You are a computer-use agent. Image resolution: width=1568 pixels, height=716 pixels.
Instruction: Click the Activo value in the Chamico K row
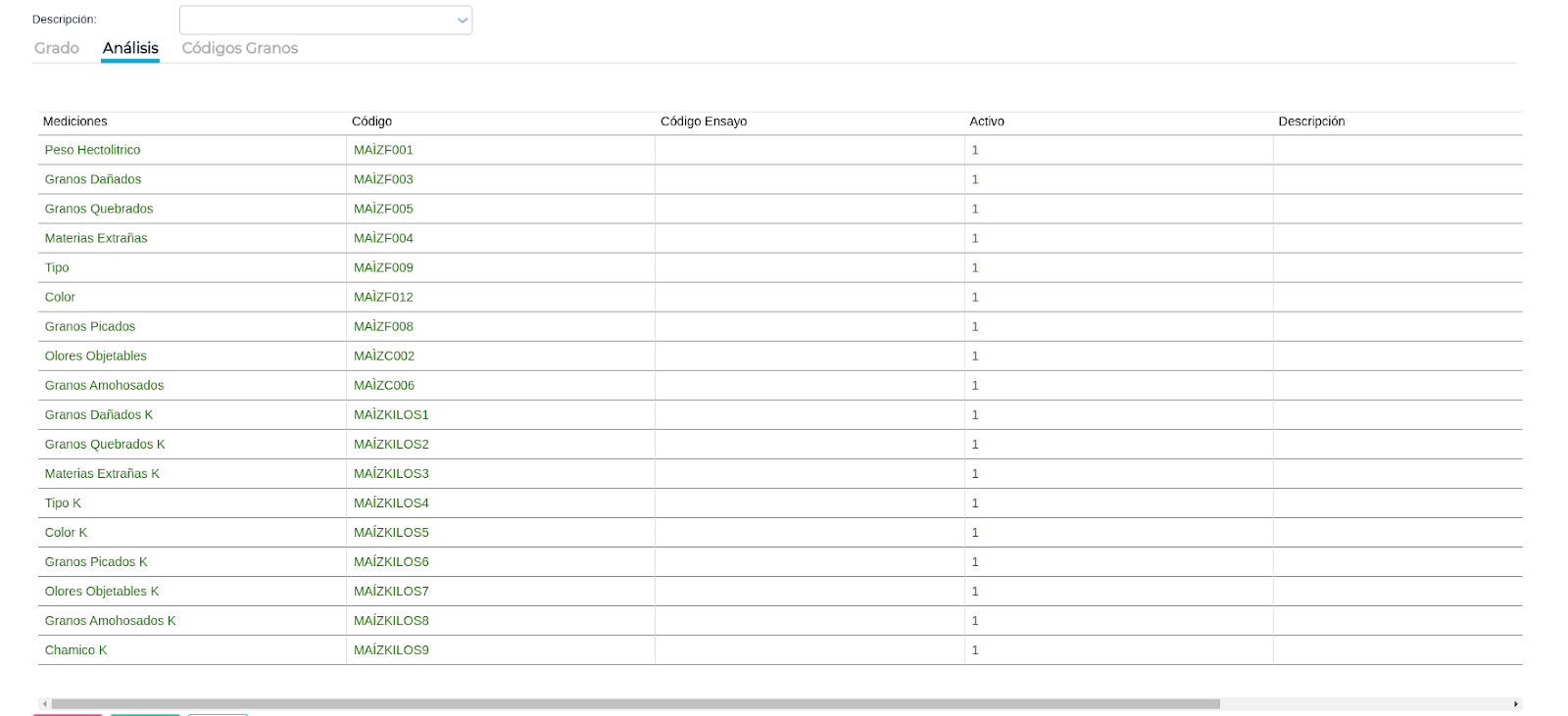click(x=975, y=649)
